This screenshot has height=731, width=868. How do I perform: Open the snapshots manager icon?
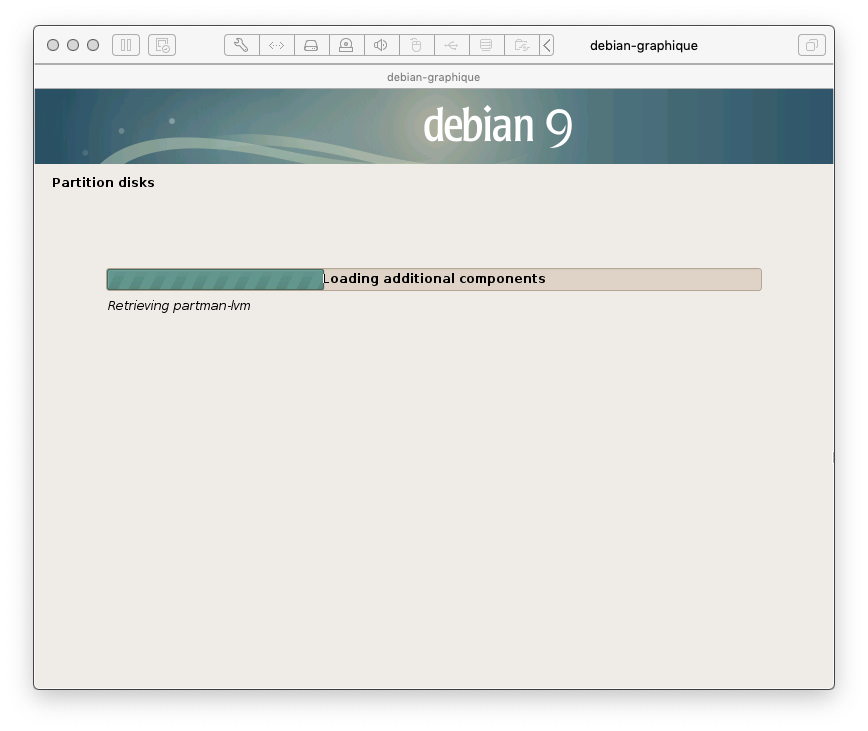162,45
